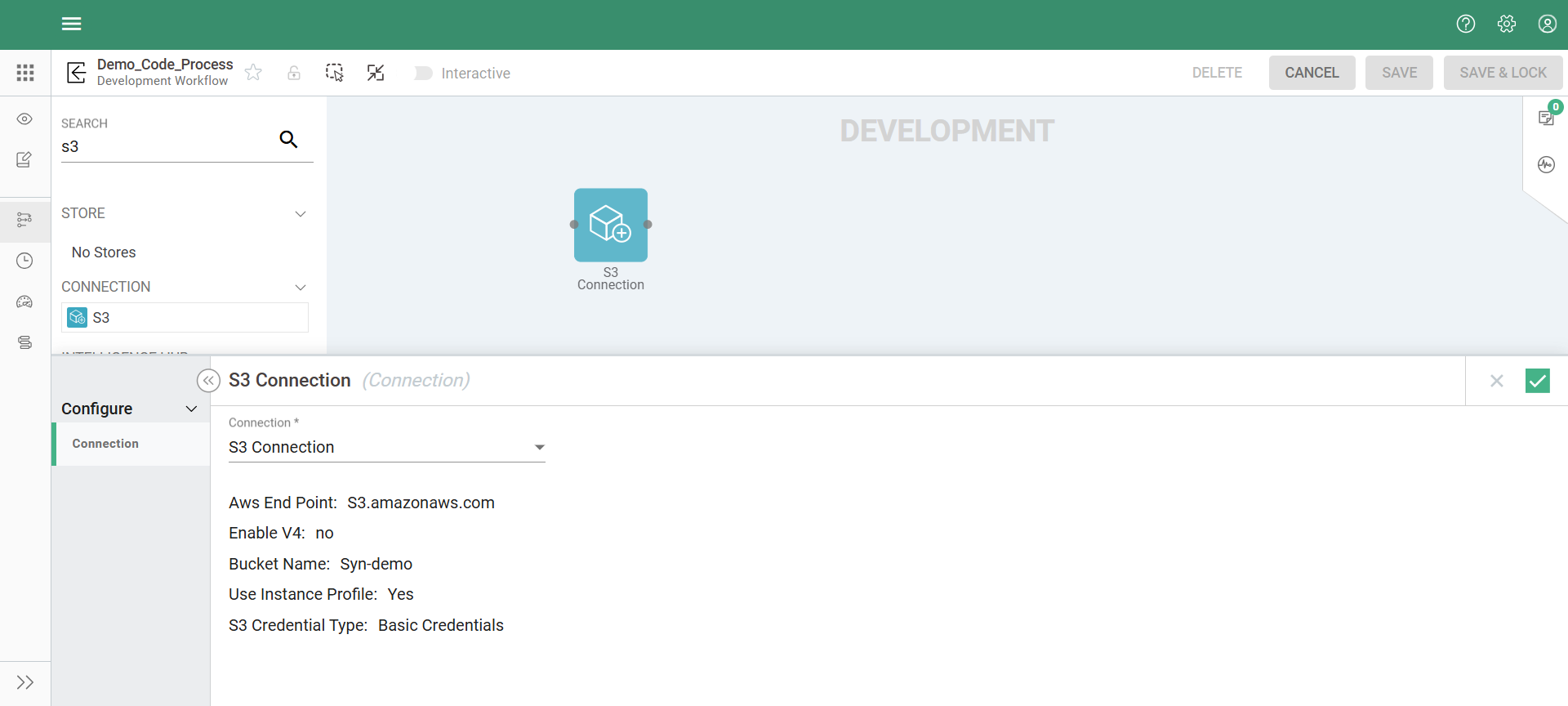This screenshot has height=706, width=1568.
Task: Expand the left sidebar with double chevron
Action: coord(25,682)
